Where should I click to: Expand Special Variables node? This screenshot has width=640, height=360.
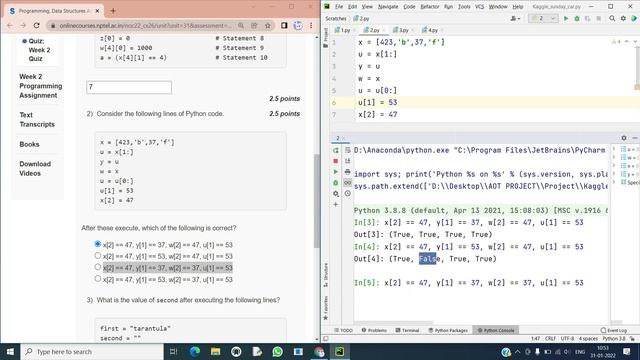point(614,182)
